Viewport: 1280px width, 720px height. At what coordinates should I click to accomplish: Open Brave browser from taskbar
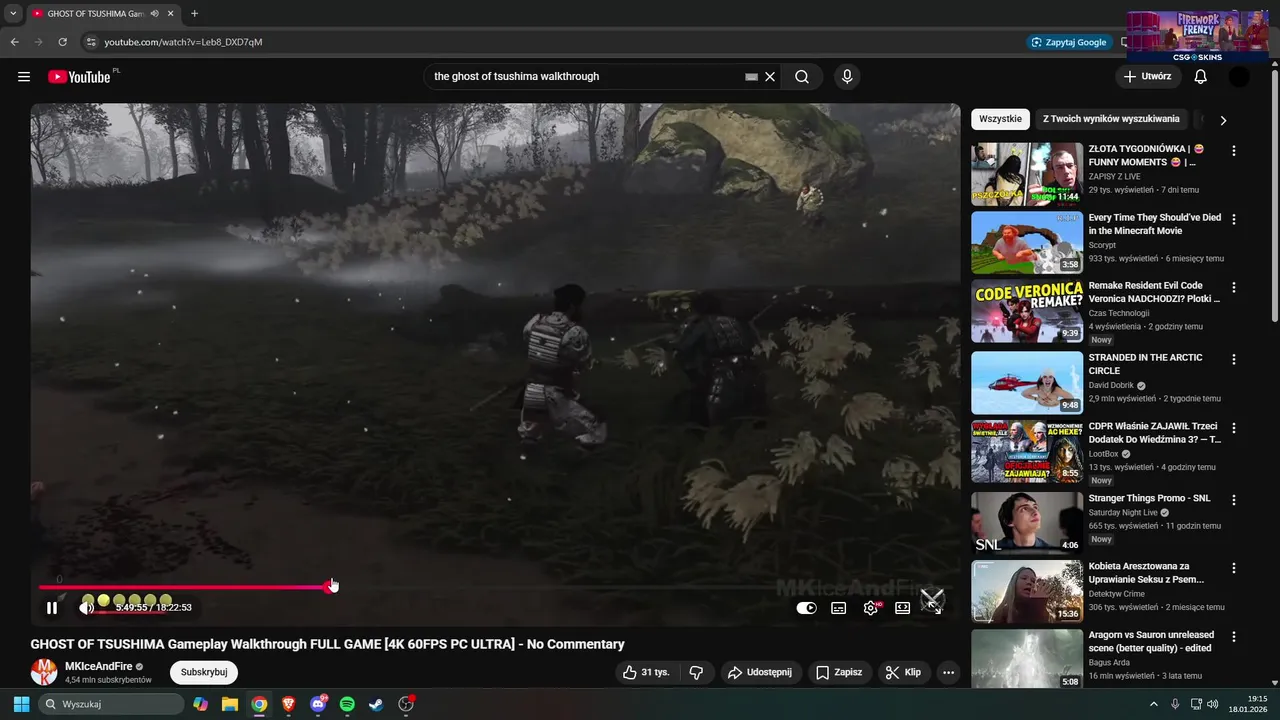[288, 704]
